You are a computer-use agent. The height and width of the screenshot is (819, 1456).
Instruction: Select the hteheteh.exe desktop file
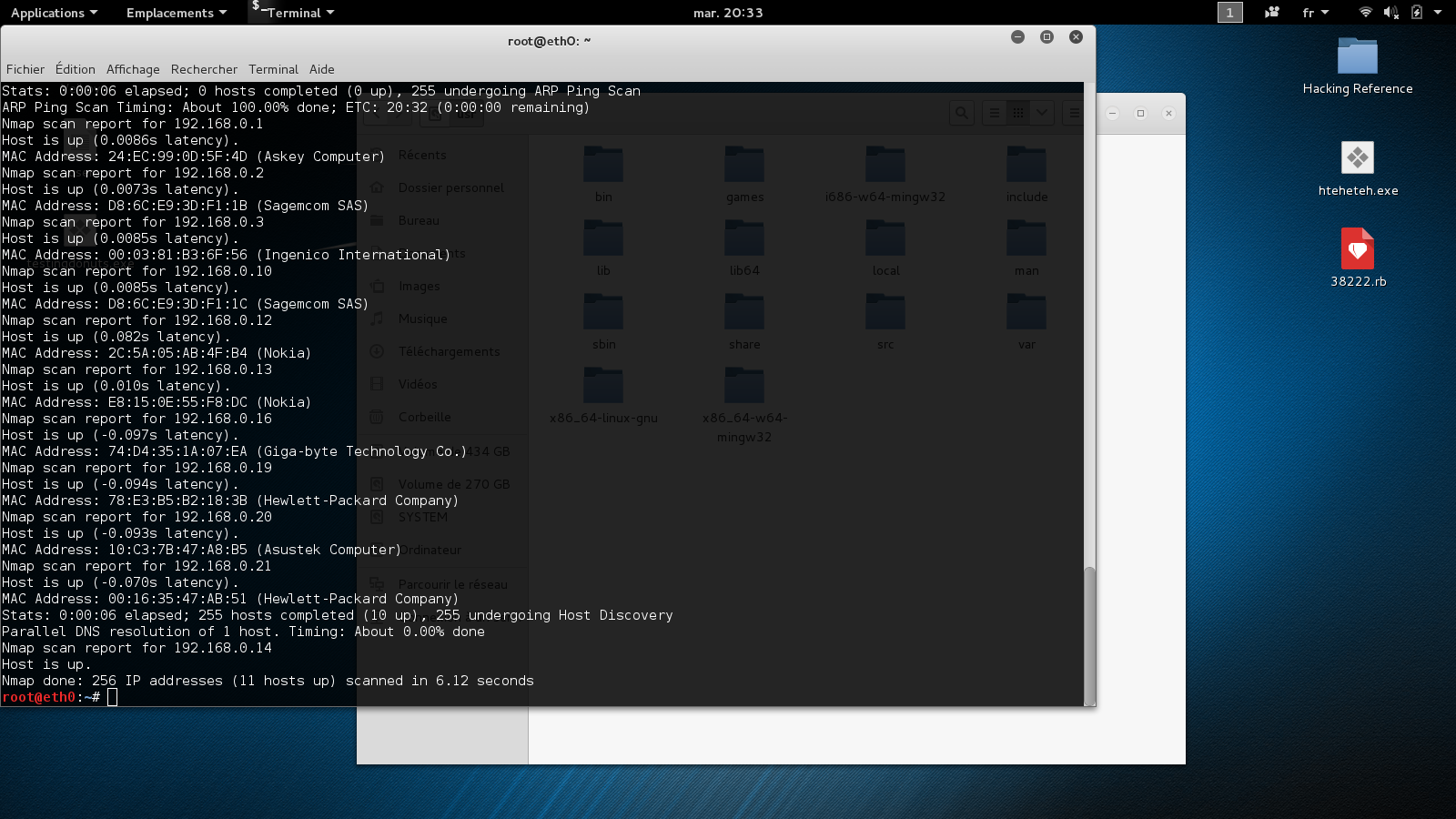[x=1357, y=159]
